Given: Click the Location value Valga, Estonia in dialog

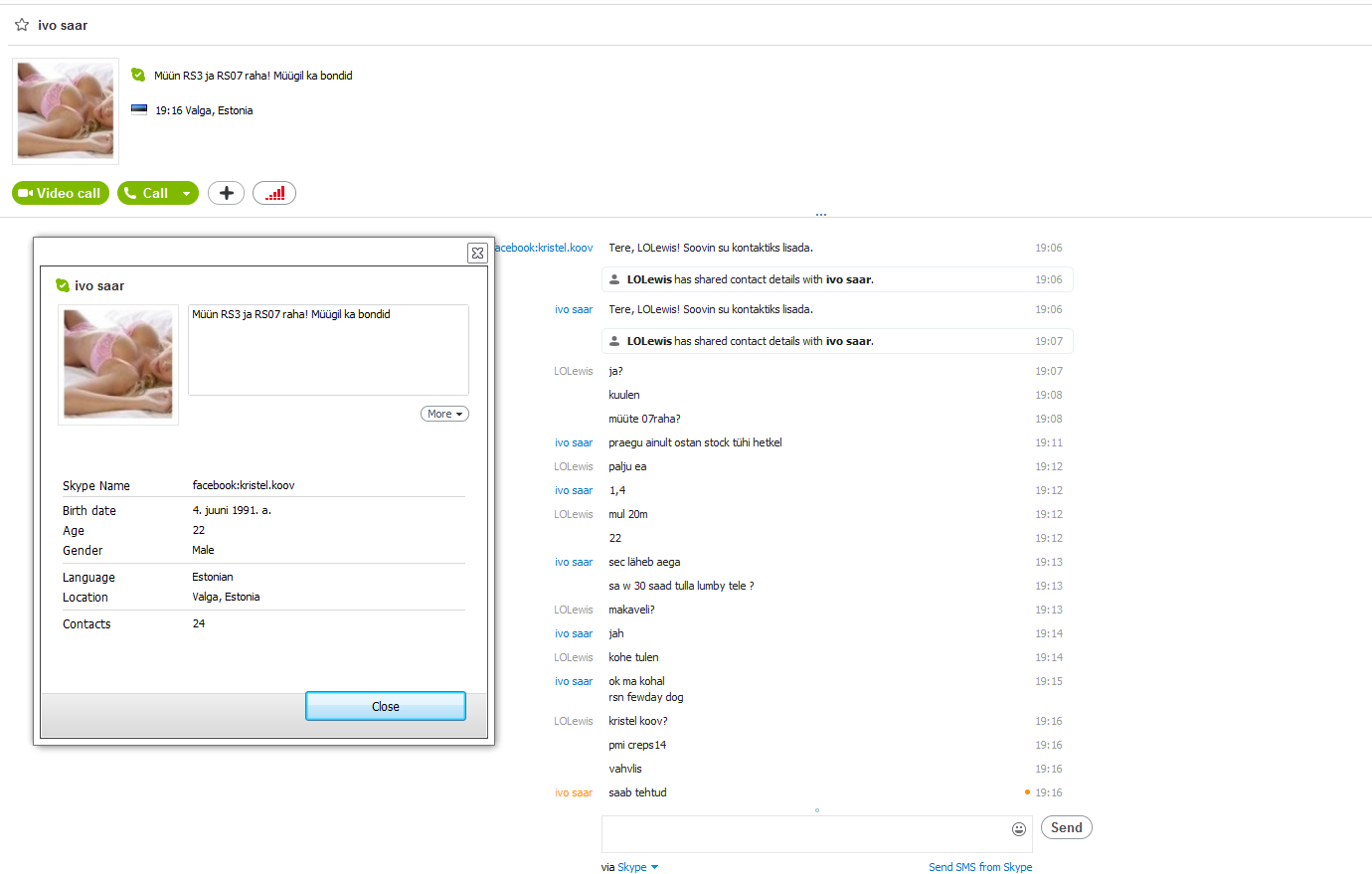Looking at the screenshot, I should (226, 597).
